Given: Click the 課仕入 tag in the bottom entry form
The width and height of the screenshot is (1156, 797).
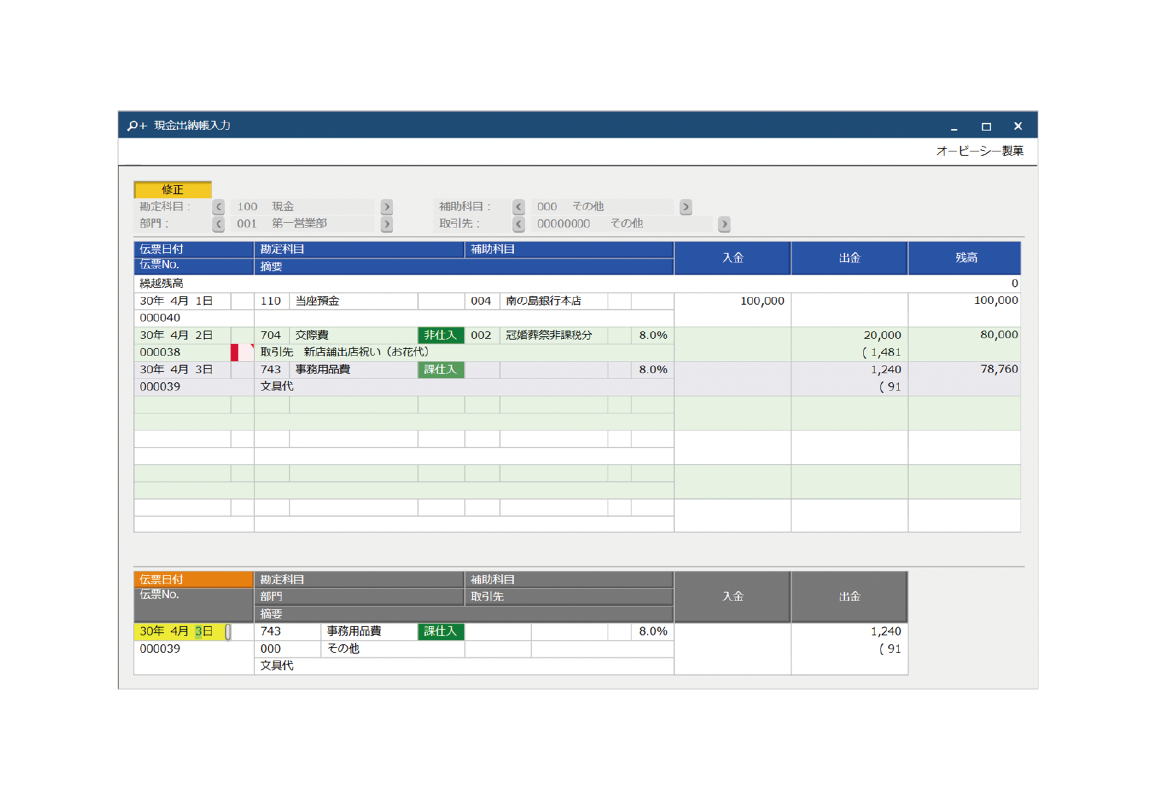Looking at the screenshot, I should click(x=440, y=631).
